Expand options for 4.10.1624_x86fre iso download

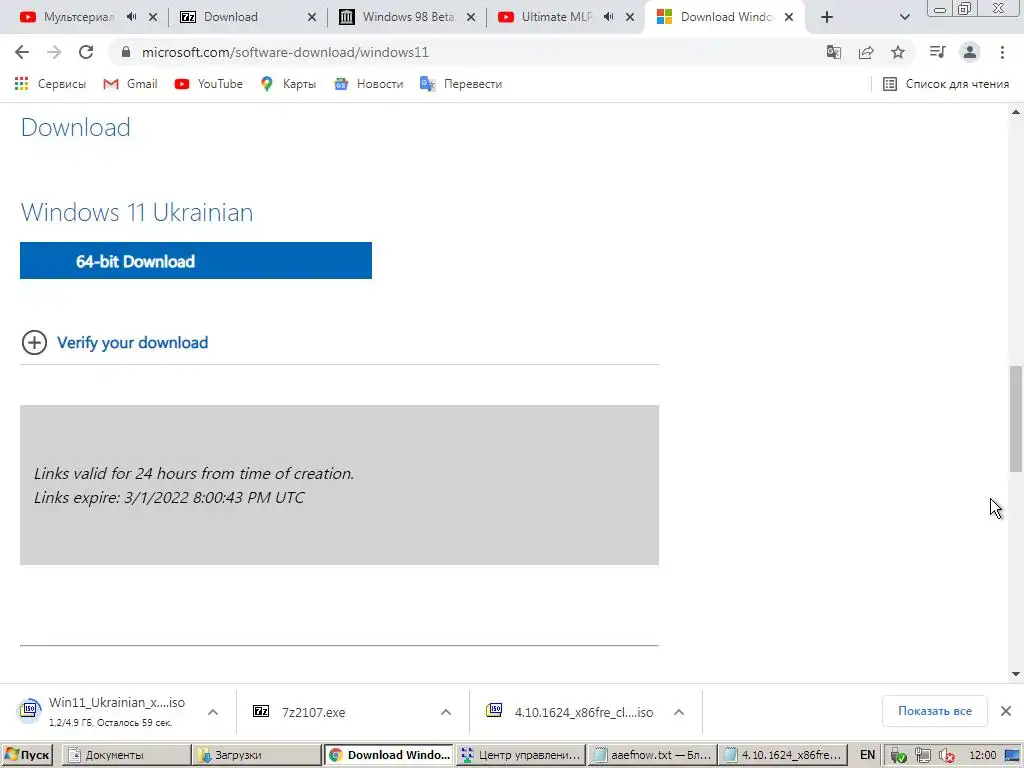[x=679, y=712]
